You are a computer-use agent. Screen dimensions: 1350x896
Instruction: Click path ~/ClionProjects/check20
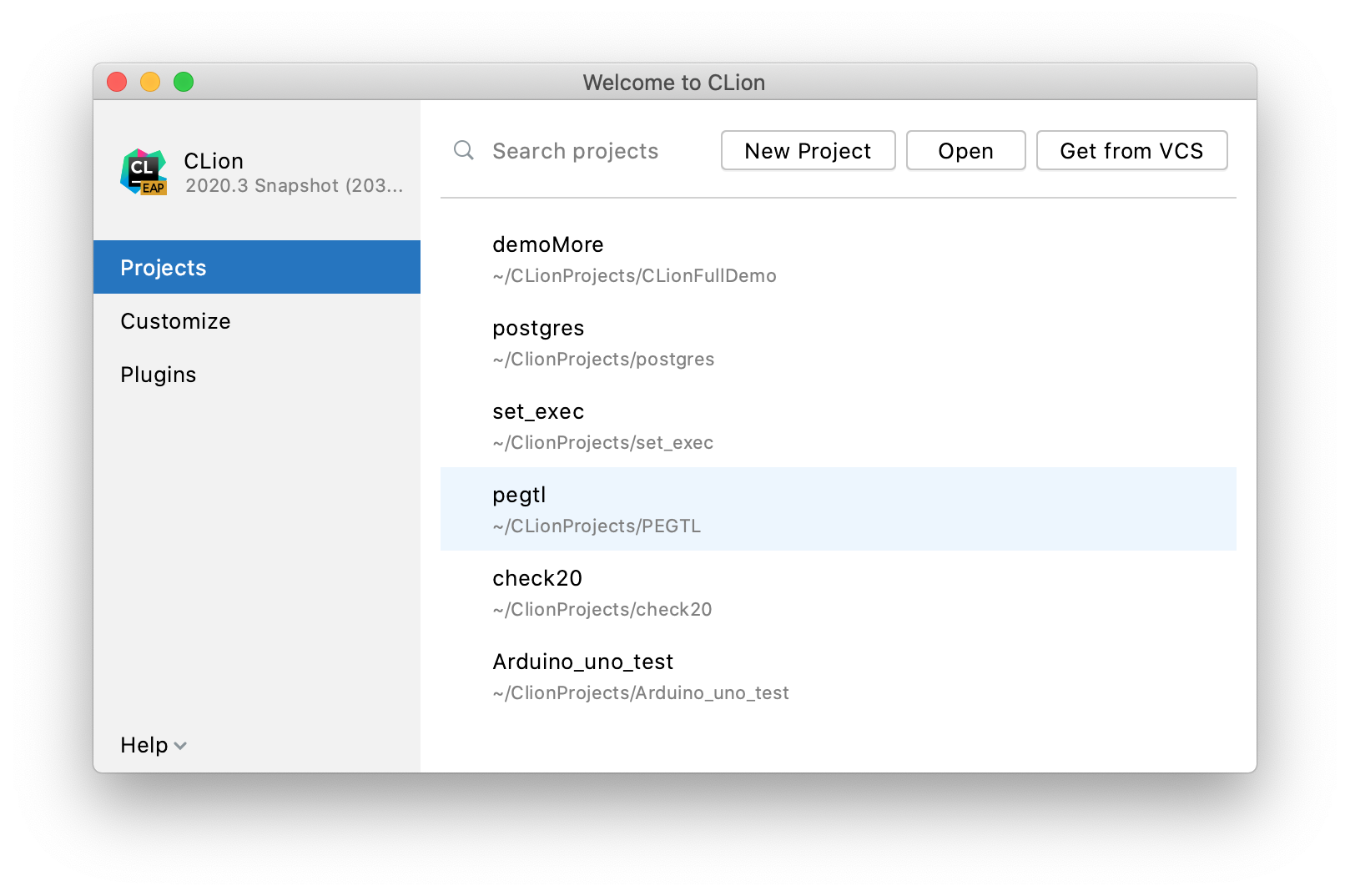point(602,610)
